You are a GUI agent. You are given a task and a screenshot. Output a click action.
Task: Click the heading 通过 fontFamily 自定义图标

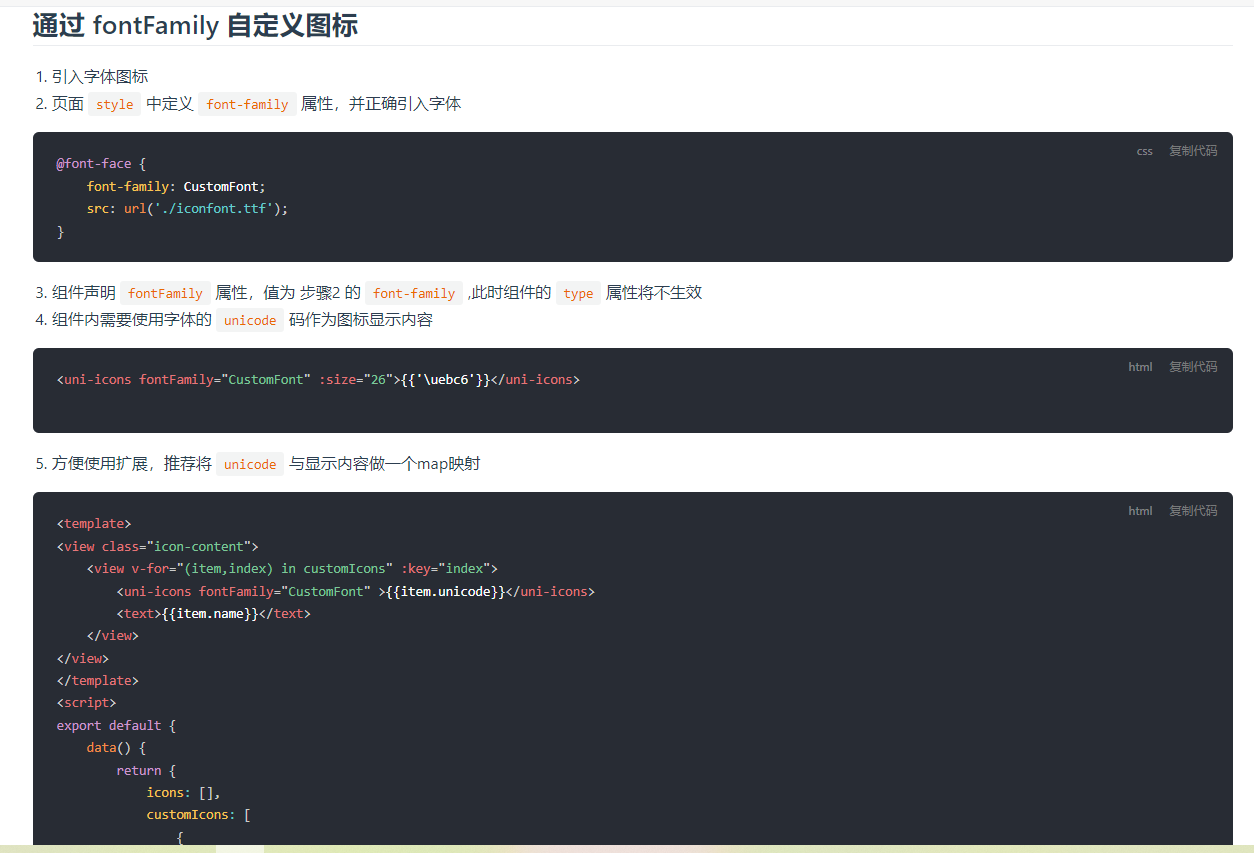(195, 25)
